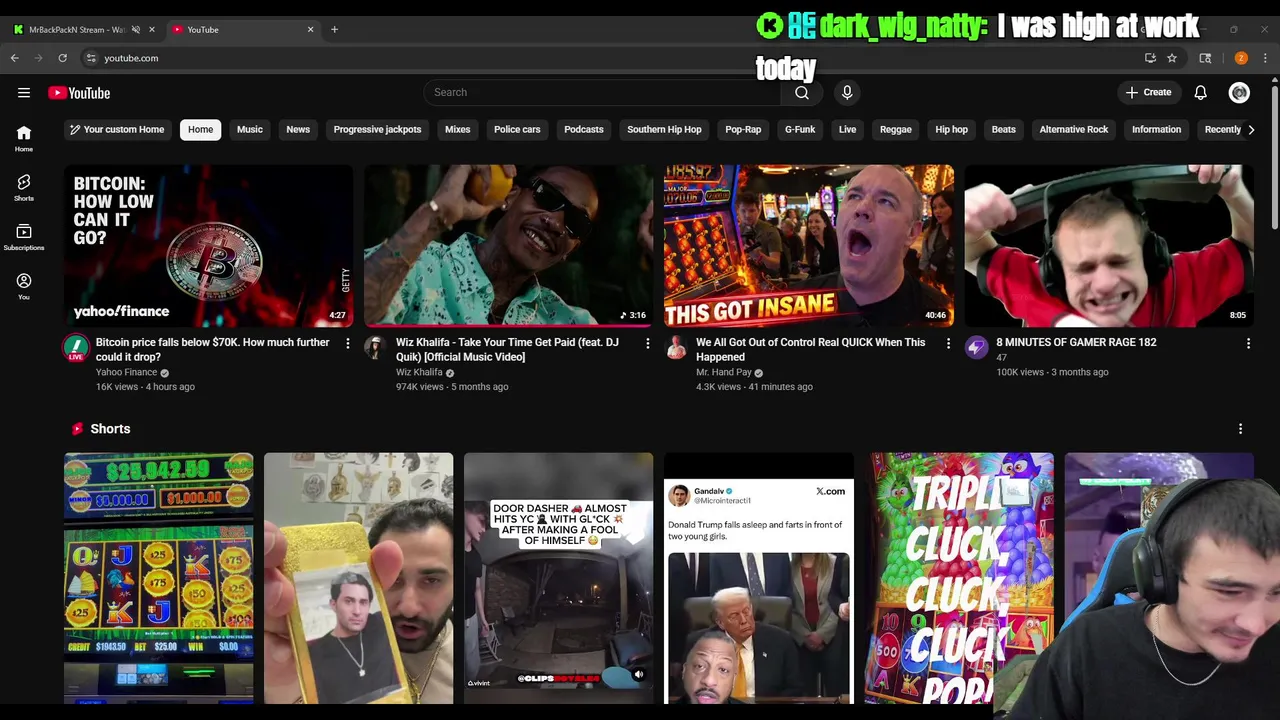Select the Alternative Rock chip
1280x720 pixels.
[1073, 129]
